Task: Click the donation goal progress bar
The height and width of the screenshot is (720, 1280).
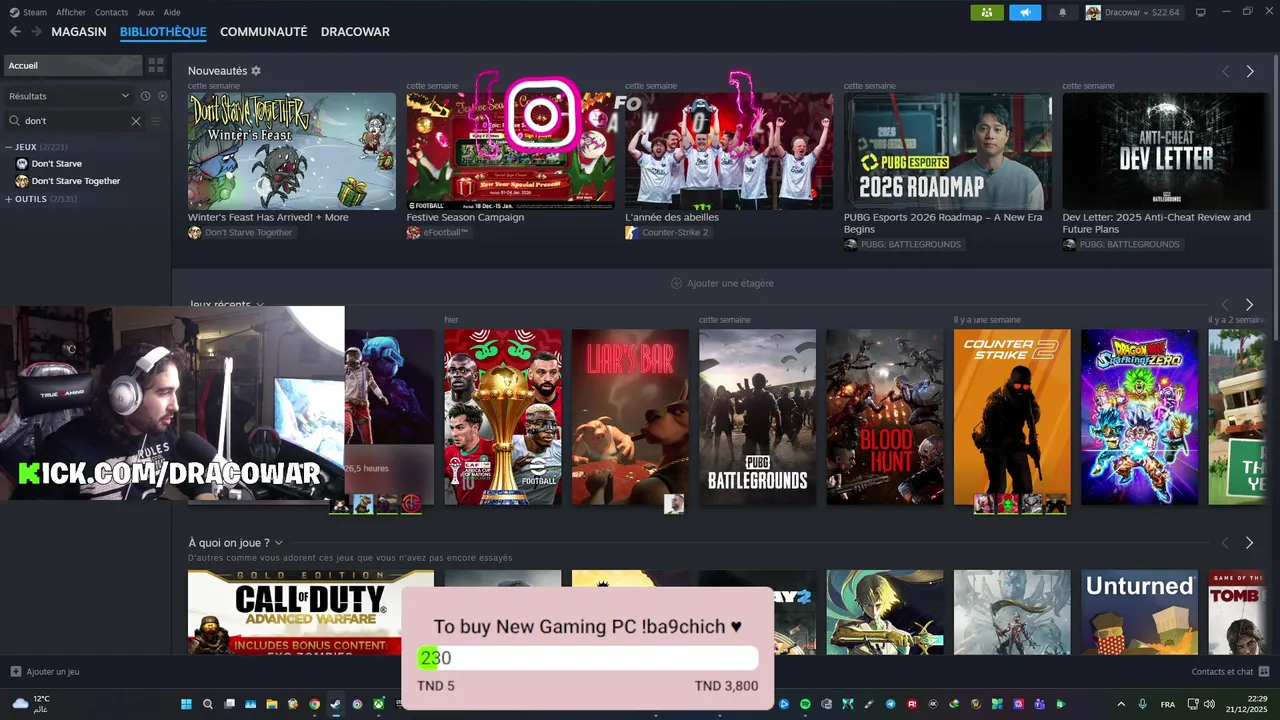Action: coord(588,658)
